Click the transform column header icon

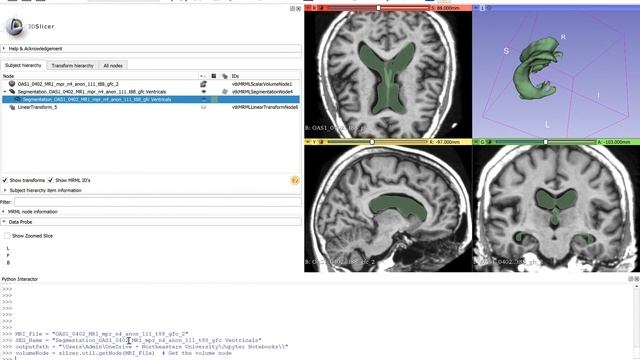point(224,76)
